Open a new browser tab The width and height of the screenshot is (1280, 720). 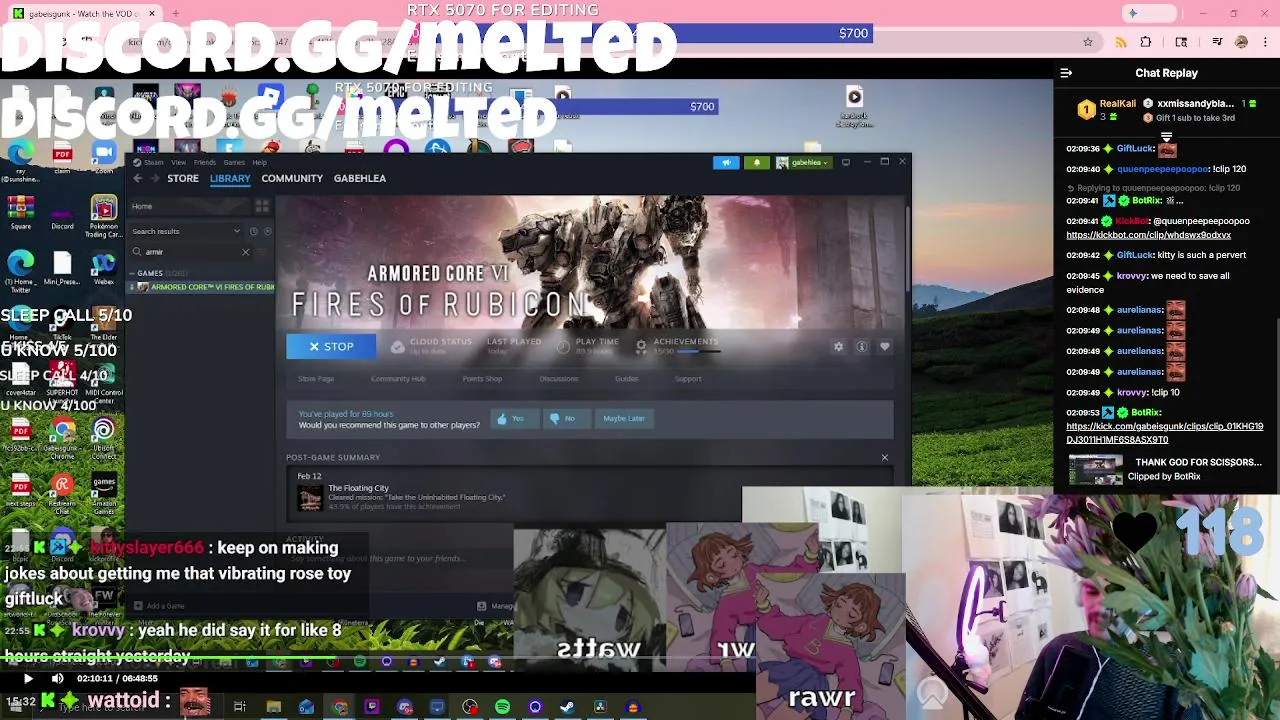175,14
